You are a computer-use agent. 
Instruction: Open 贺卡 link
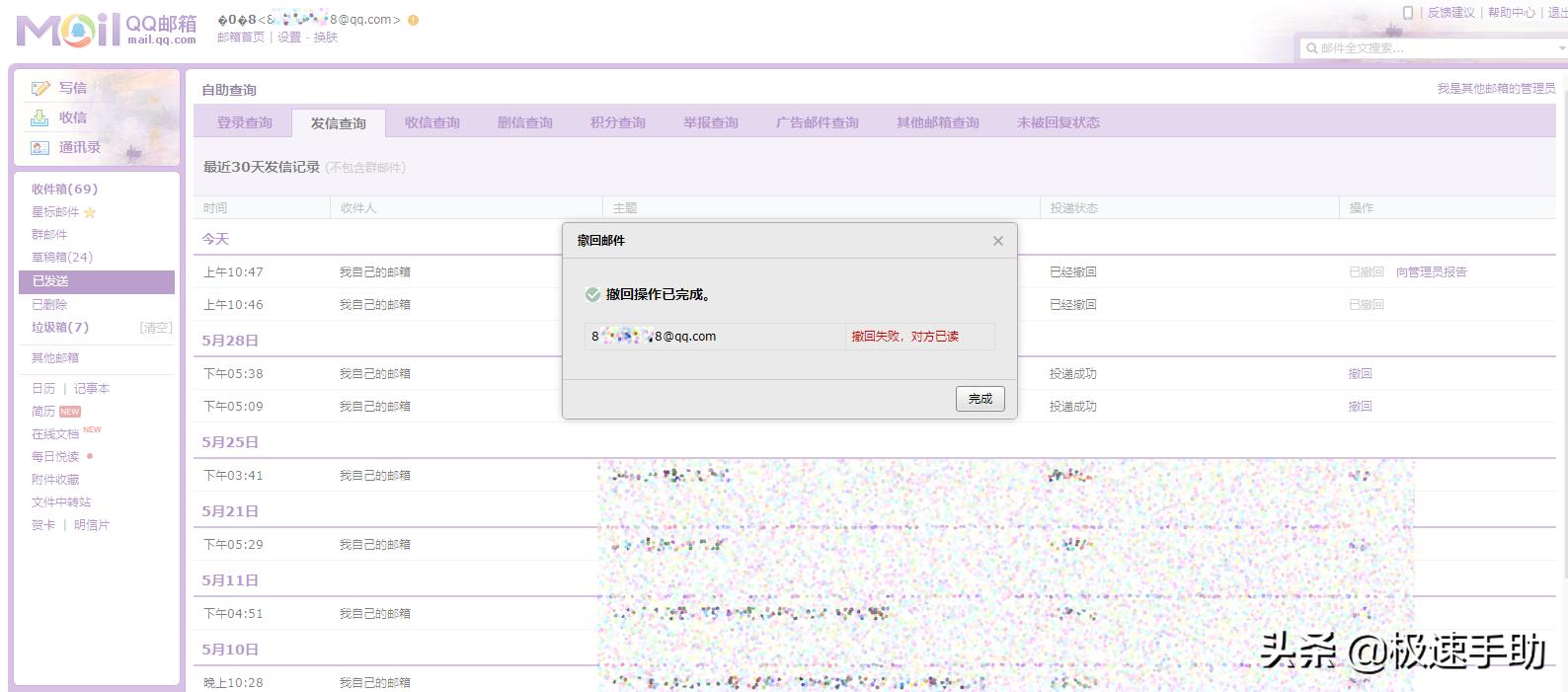[43, 525]
